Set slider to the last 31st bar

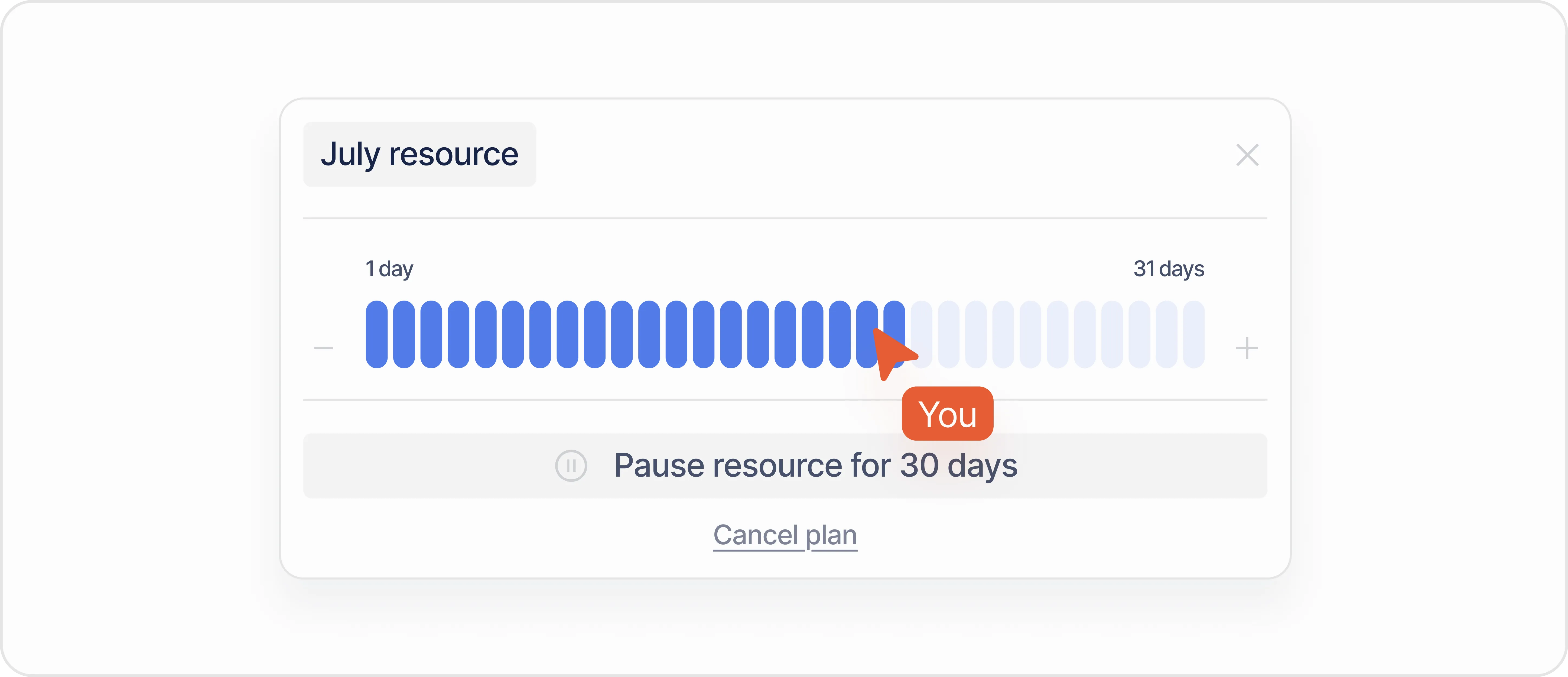click(1194, 334)
